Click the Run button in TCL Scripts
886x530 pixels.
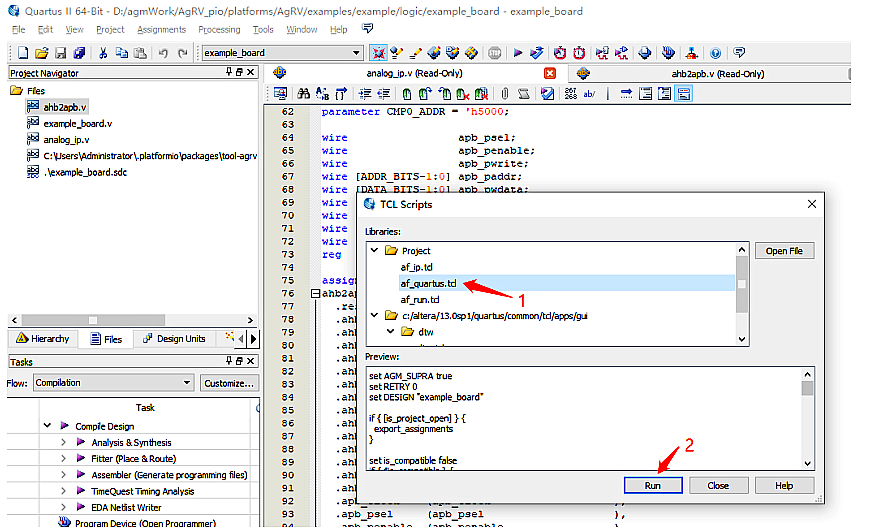tap(653, 485)
